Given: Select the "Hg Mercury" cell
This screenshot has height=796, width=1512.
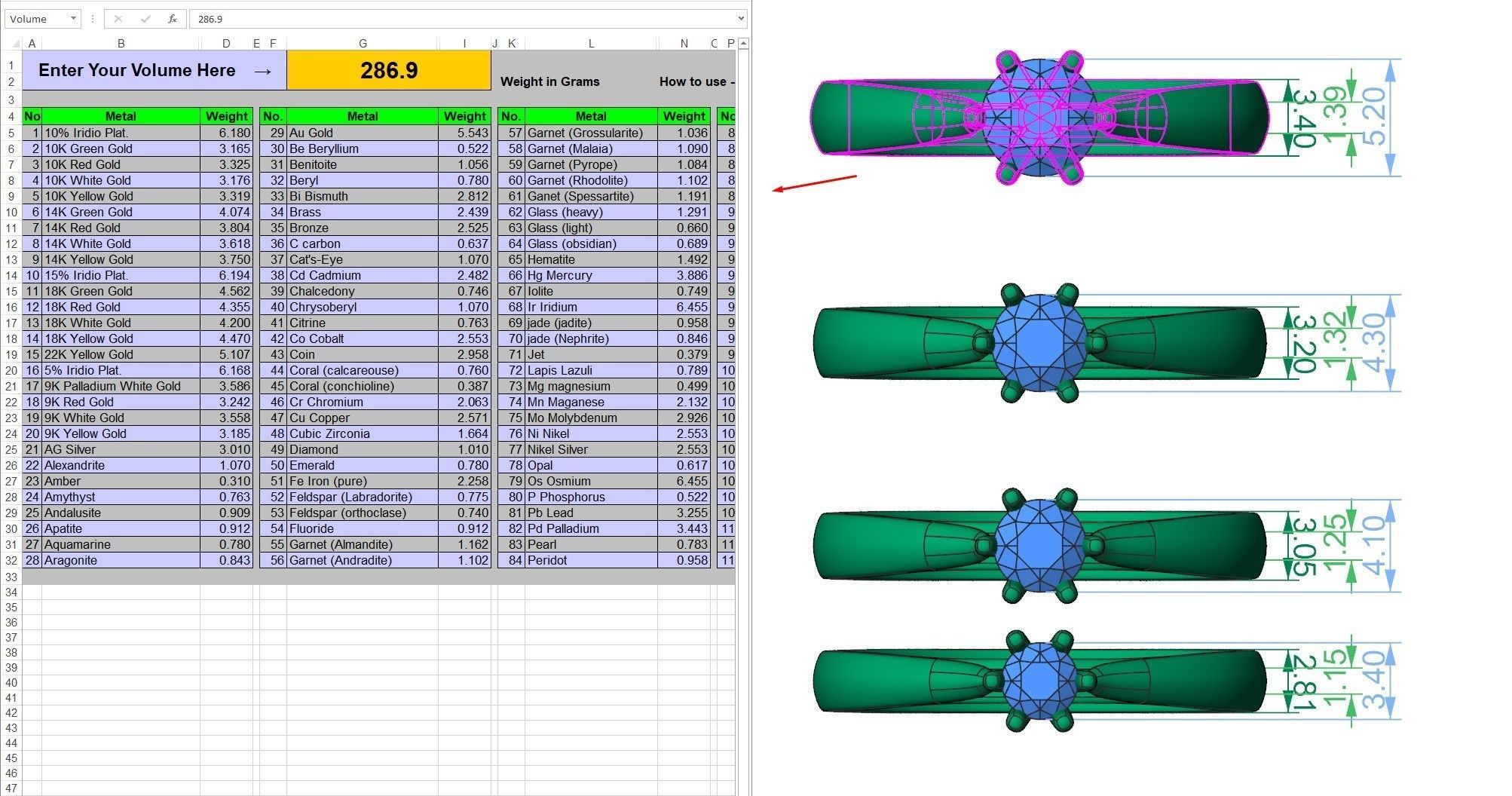Looking at the screenshot, I should 591,275.
